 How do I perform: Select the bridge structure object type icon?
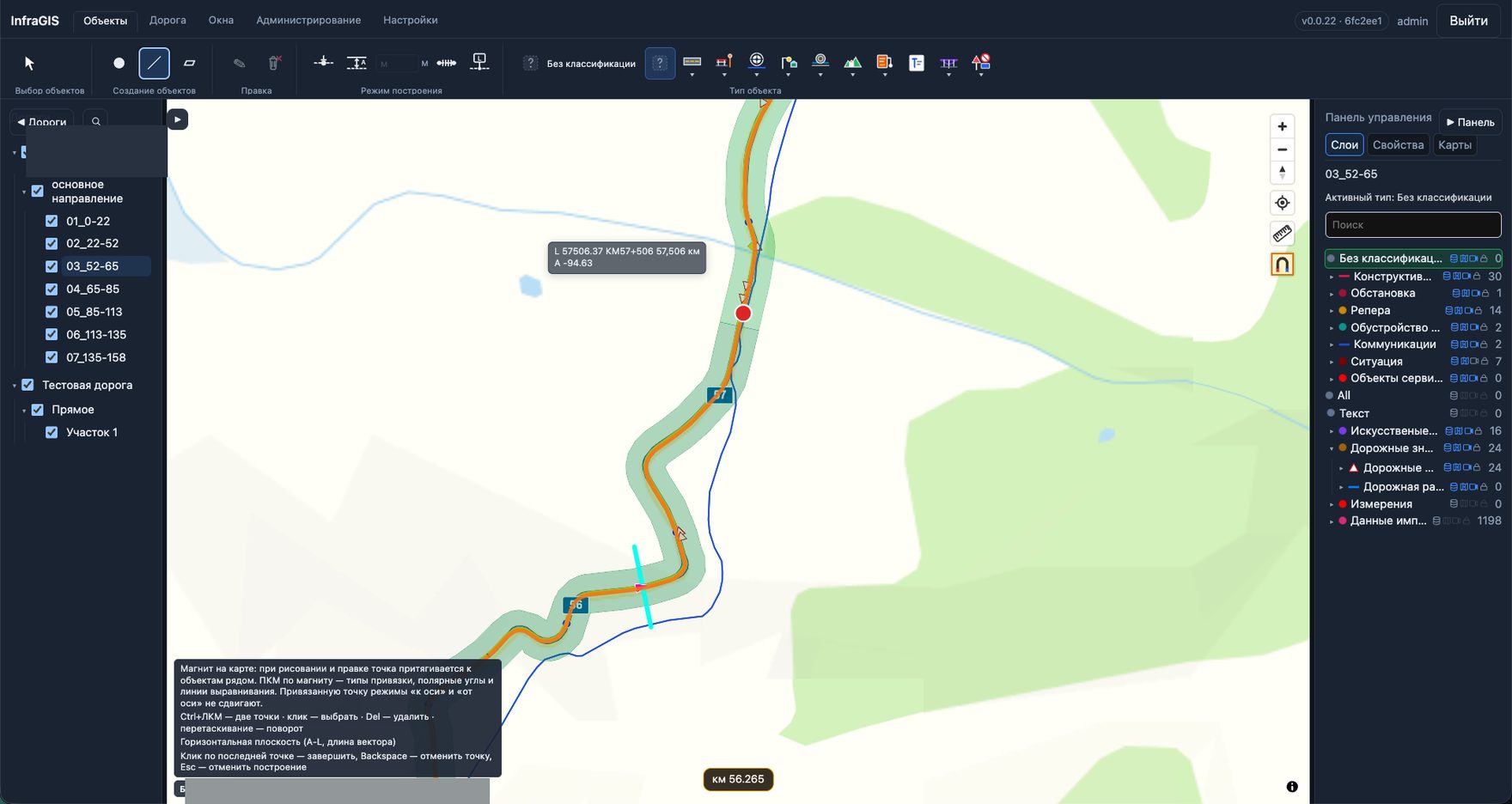(948, 62)
